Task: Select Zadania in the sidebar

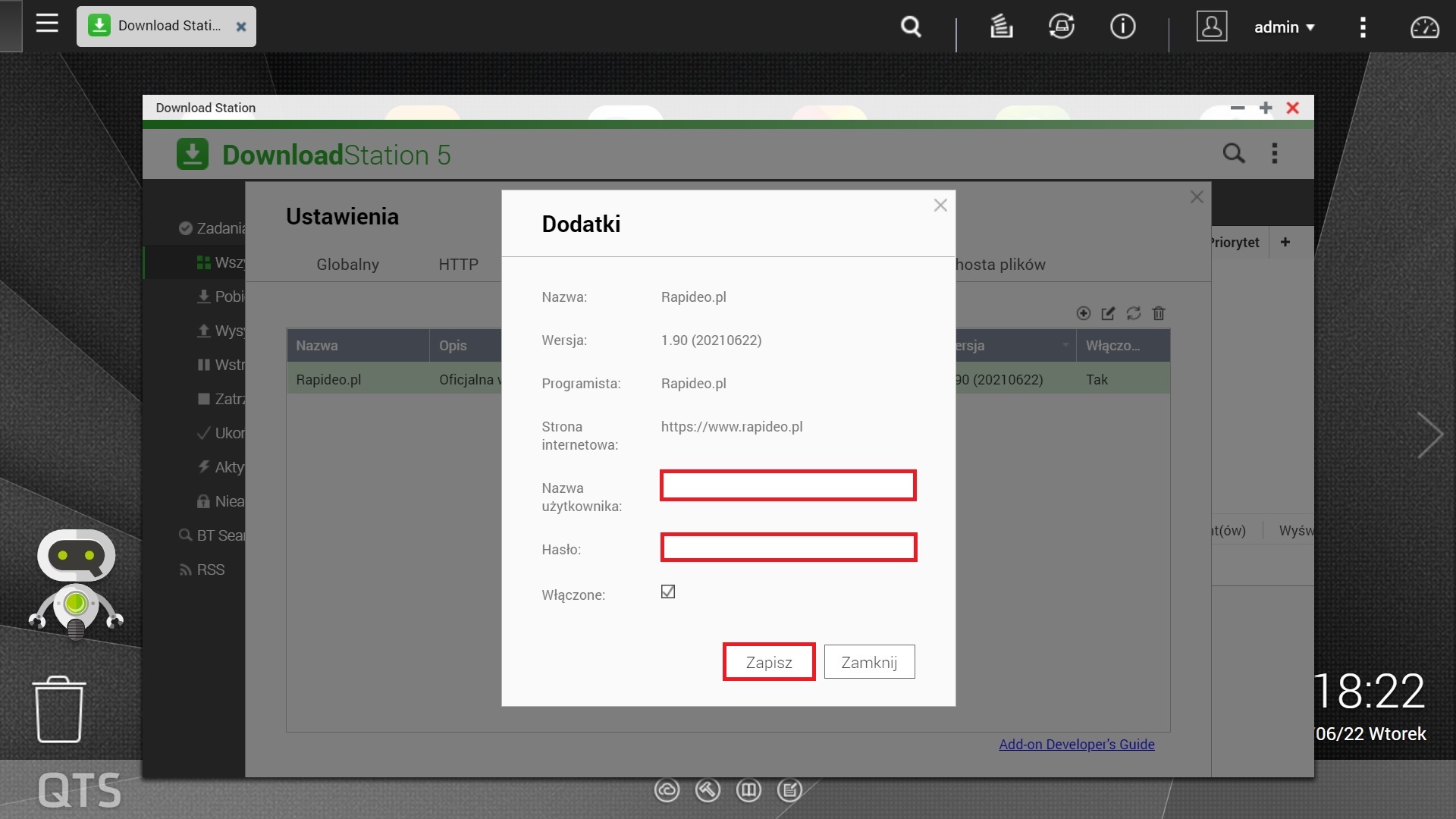Action: 212,228
